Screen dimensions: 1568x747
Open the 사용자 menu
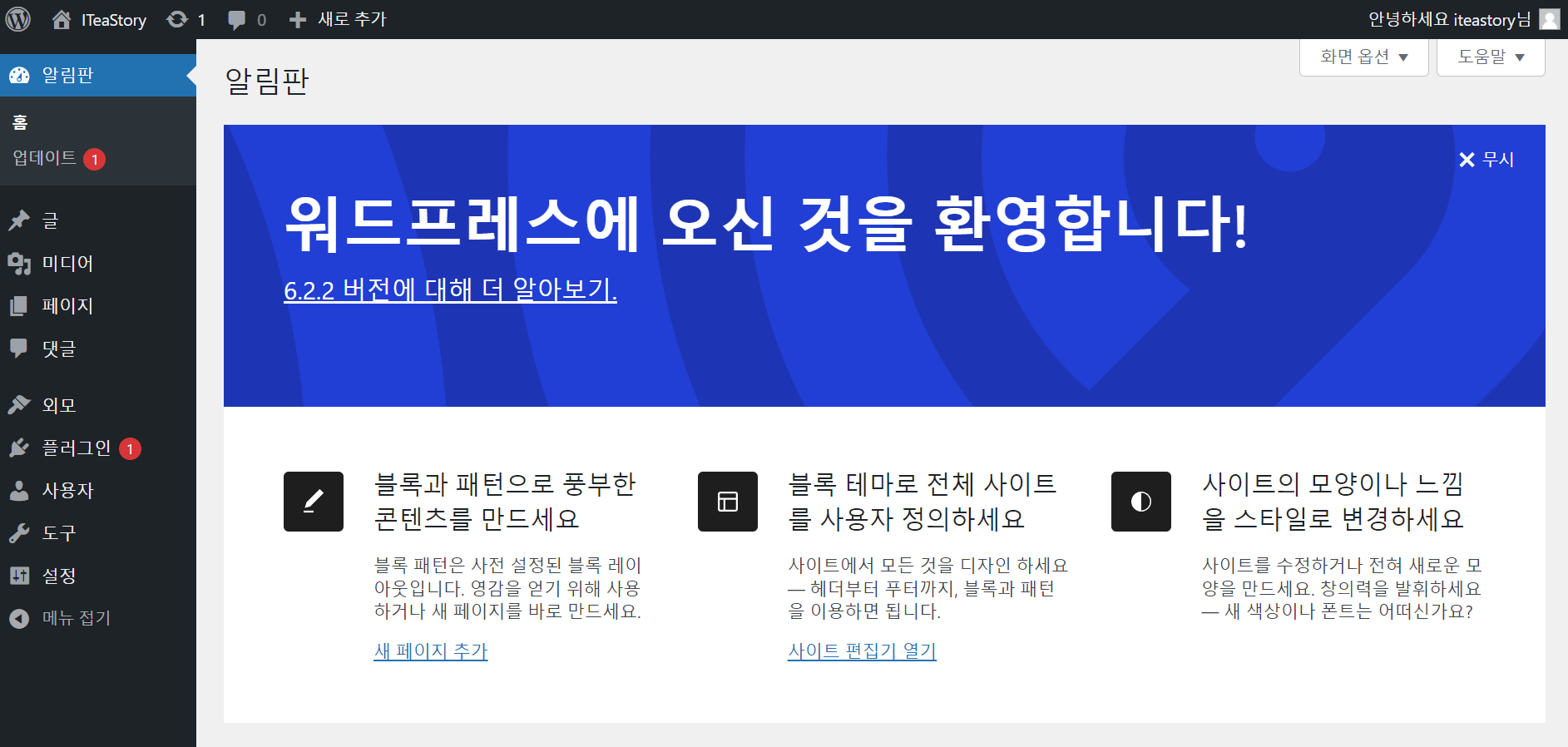[x=98, y=491]
